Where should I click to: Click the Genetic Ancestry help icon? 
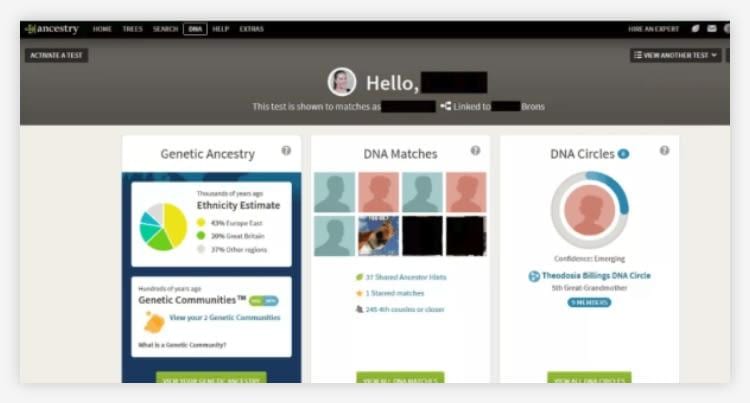click(286, 151)
